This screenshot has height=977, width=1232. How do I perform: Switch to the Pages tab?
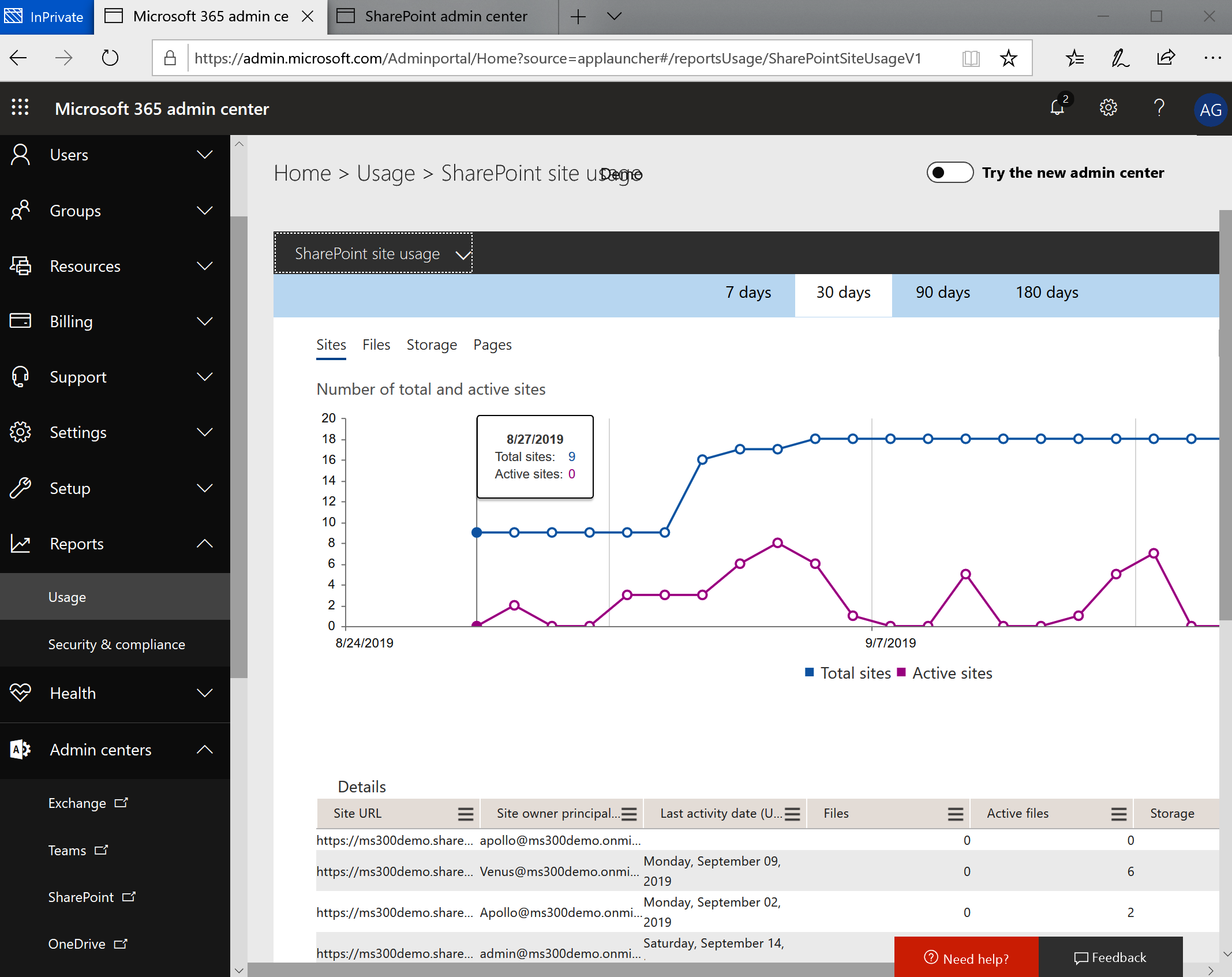[492, 345]
